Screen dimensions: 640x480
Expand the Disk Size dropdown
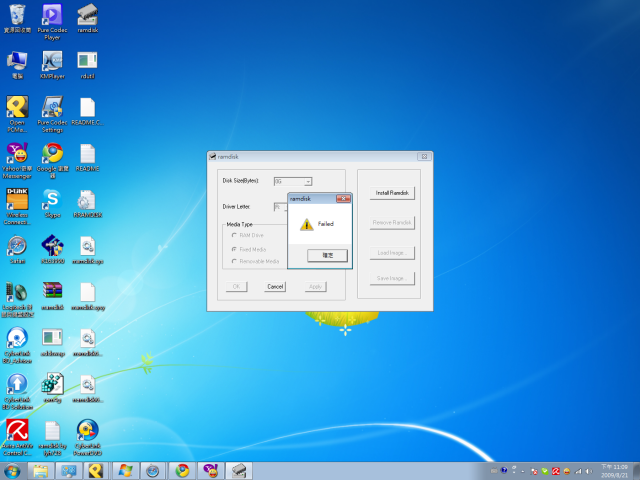pos(308,182)
